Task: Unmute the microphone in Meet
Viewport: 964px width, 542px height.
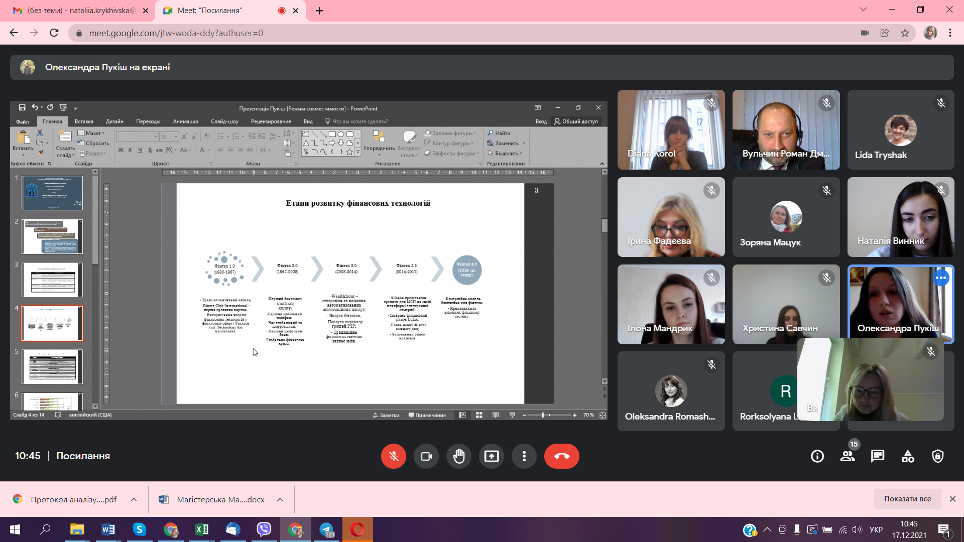Action: tap(393, 456)
